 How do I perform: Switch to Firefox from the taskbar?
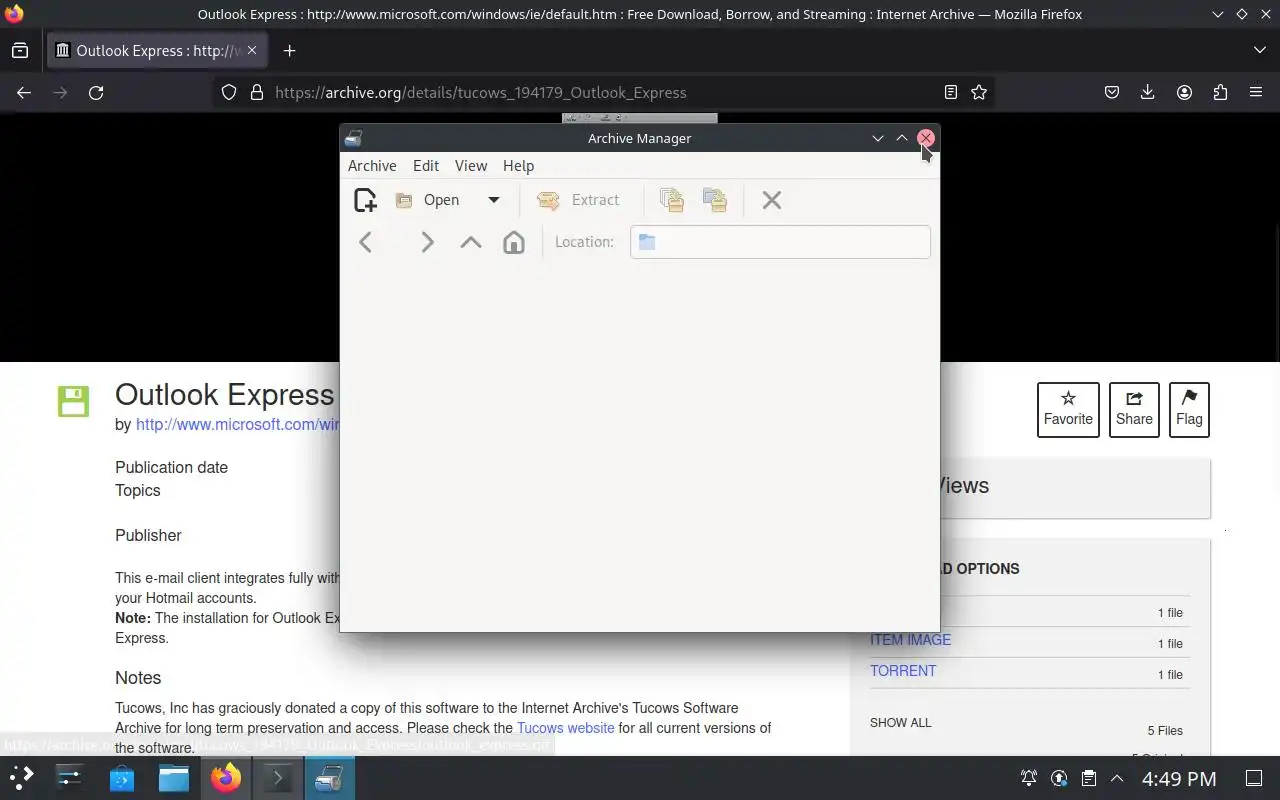pos(226,777)
